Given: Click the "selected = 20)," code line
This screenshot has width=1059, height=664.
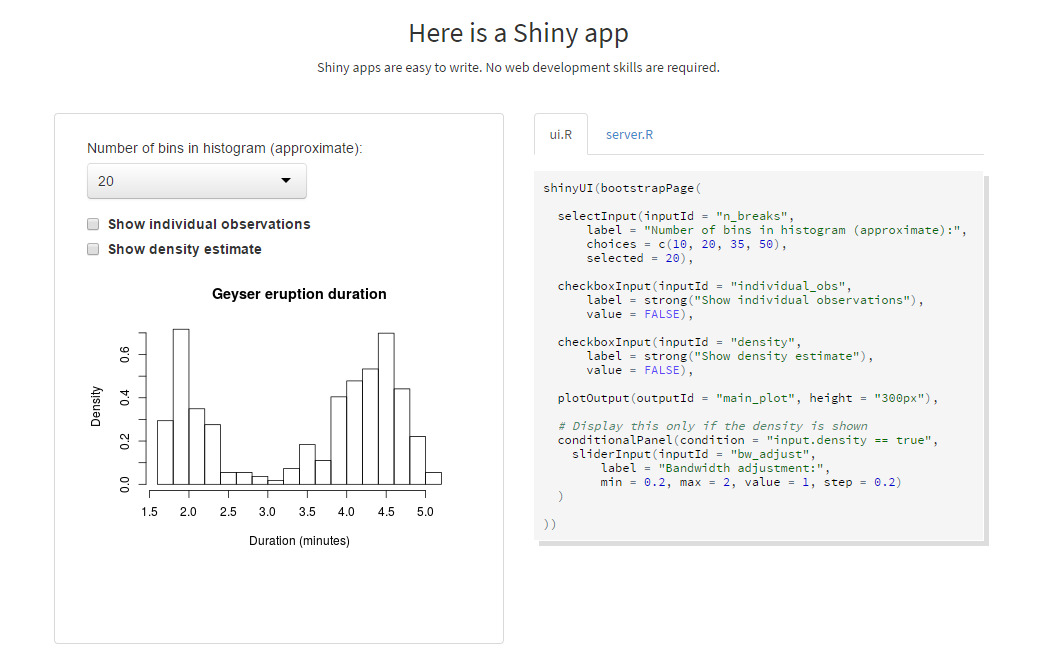Looking at the screenshot, I should pyautogui.click(x=640, y=258).
